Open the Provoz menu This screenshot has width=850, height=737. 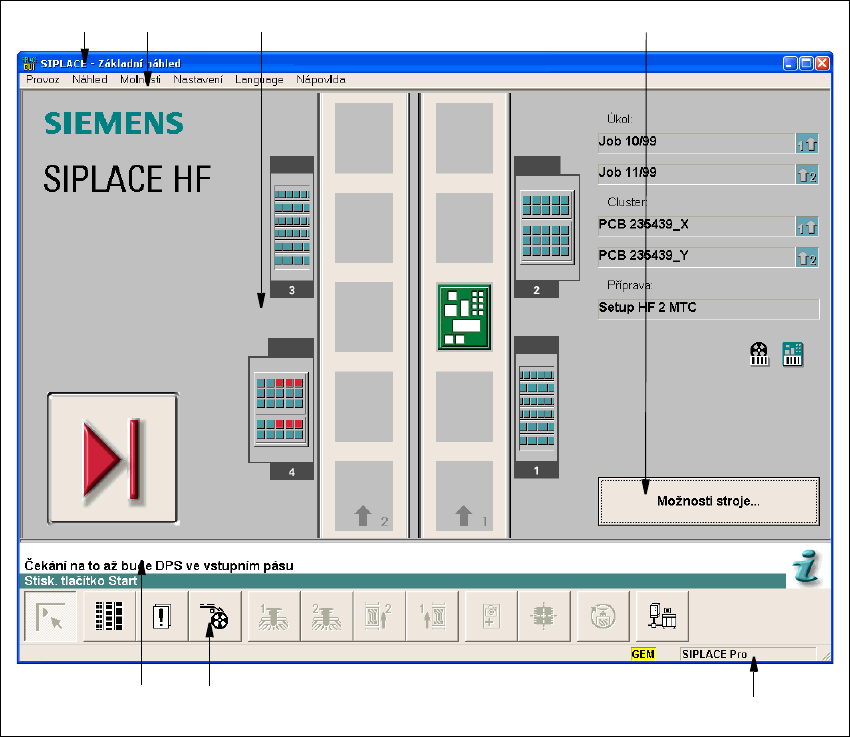[43, 80]
